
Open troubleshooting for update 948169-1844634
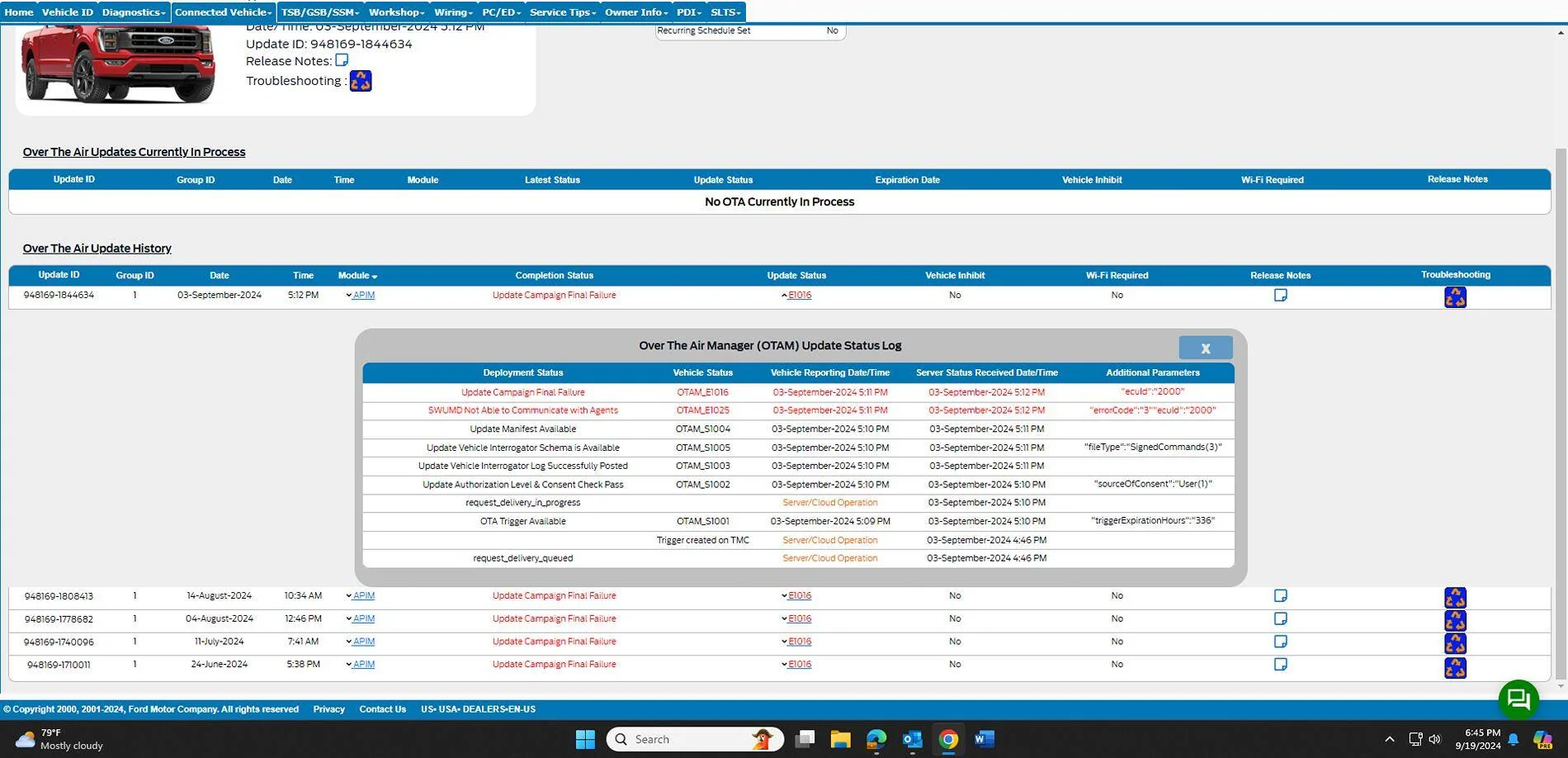point(1455,297)
